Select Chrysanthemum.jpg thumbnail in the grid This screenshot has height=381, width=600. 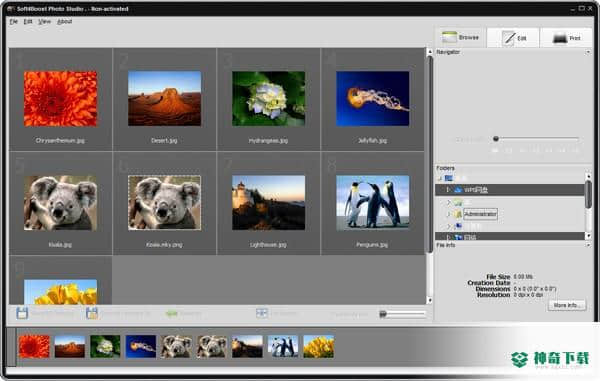60,99
